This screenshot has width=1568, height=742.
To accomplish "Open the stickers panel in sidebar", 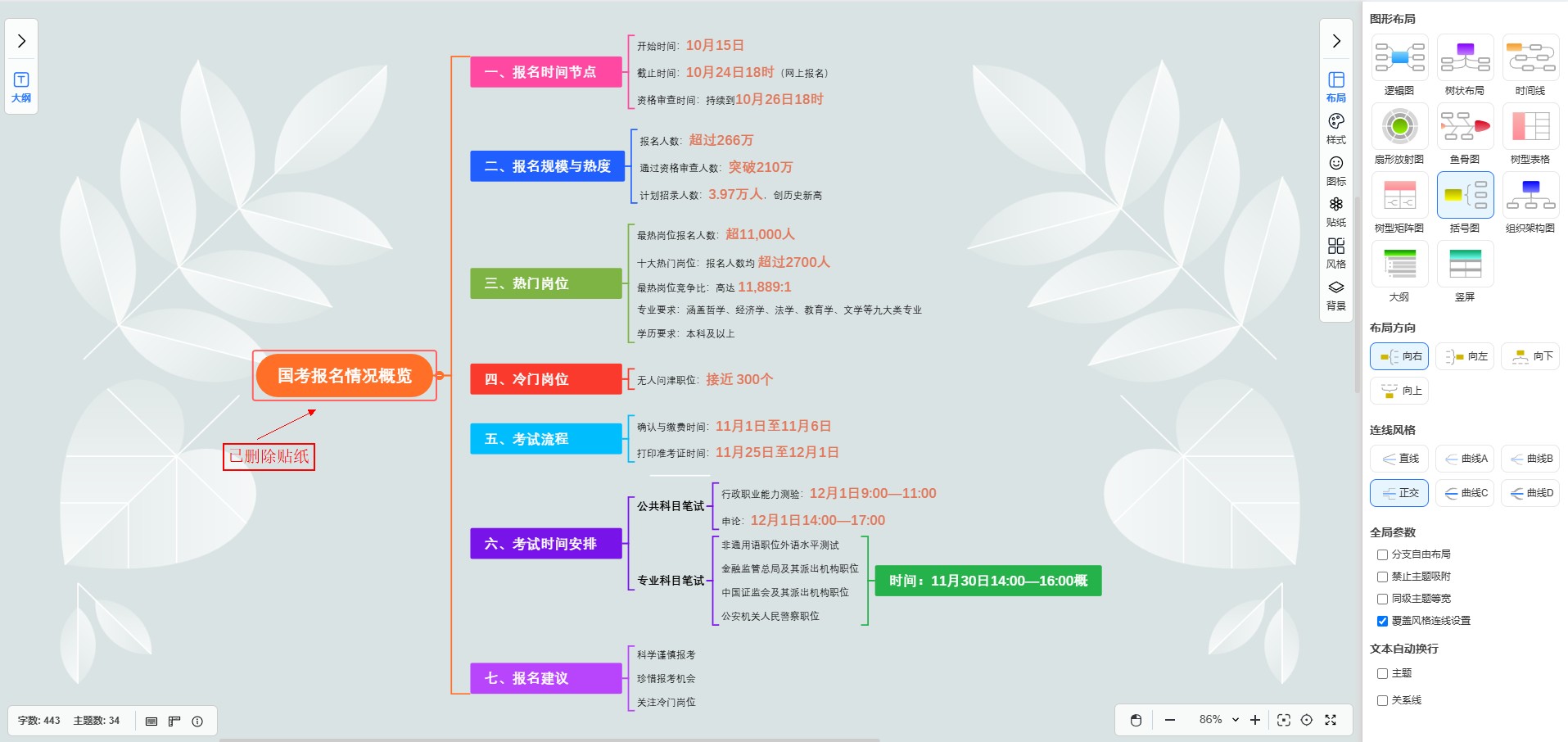I will pyautogui.click(x=1336, y=210).
